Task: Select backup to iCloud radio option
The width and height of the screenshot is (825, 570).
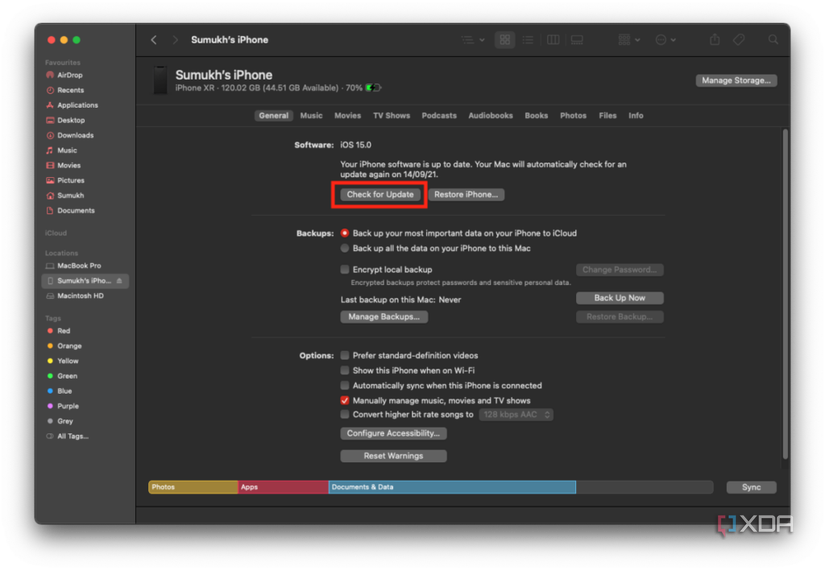Action: [x=345, y=233]
